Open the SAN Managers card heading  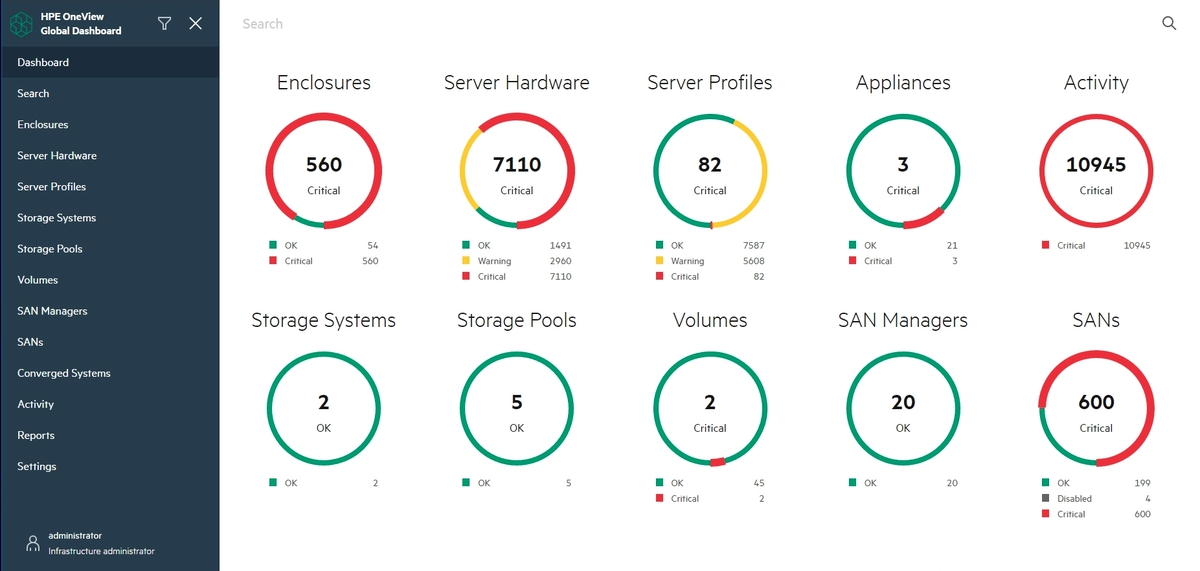click(x=903, y=320)
